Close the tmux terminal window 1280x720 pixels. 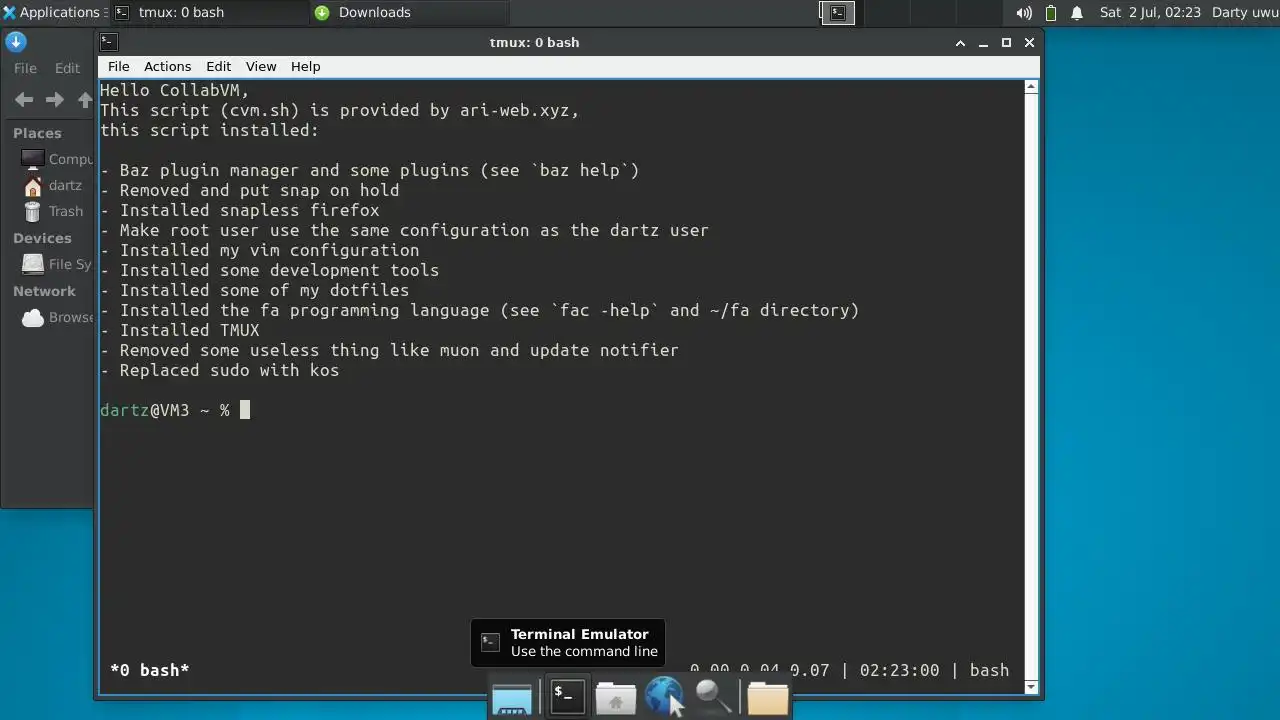1029,43
